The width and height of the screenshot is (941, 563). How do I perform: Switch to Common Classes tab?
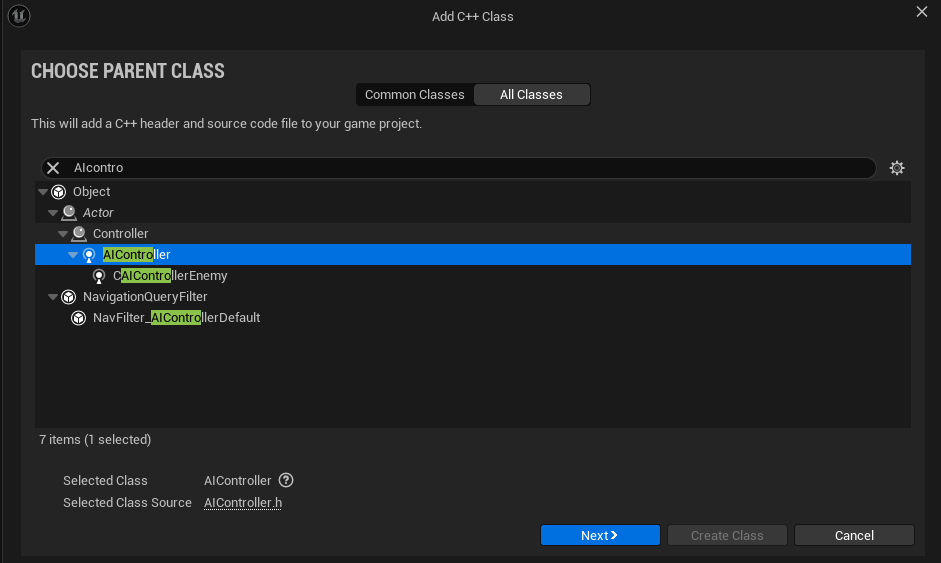coord(415,95)
